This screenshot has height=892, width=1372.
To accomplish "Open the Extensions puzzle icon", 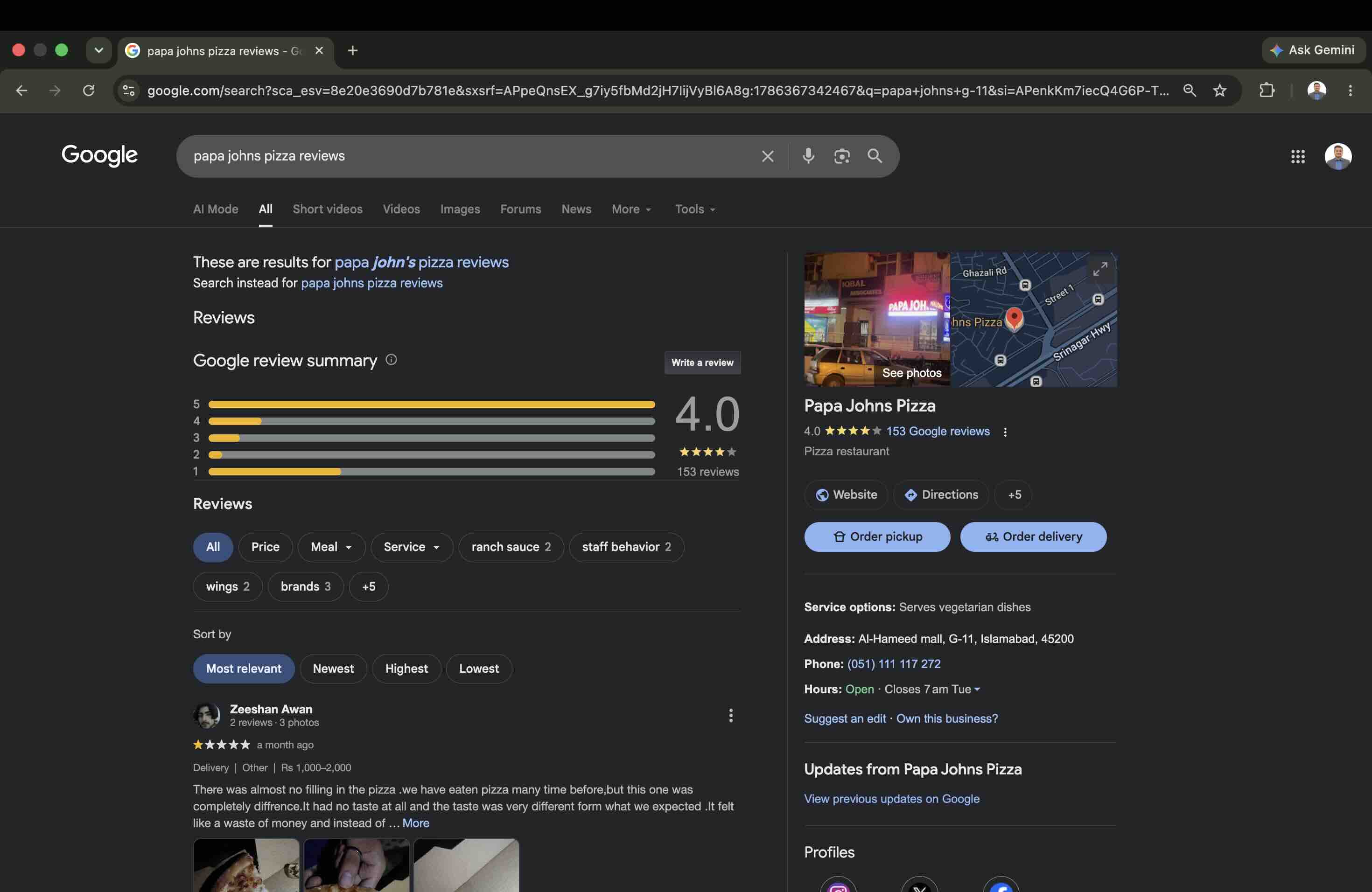I will pos(1267,91).
